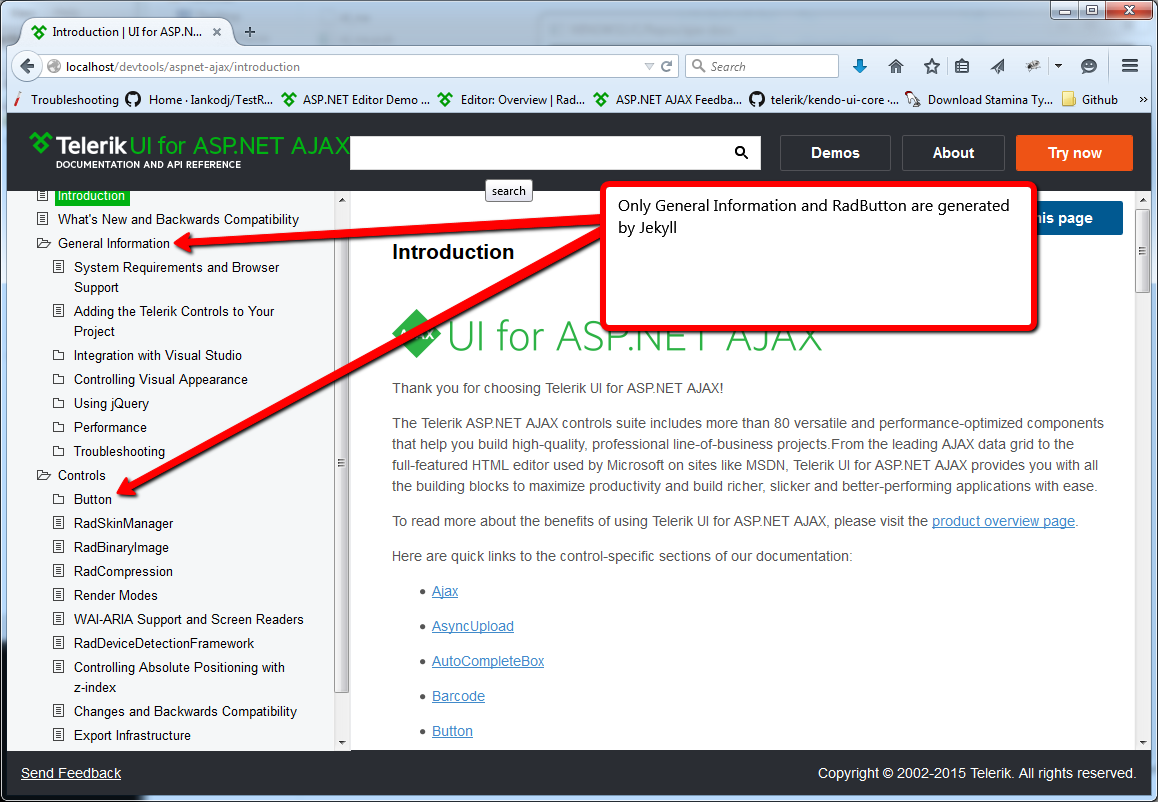1158x802 pixels.
Task: Open the Ajax documentation link
Action: 445,592
